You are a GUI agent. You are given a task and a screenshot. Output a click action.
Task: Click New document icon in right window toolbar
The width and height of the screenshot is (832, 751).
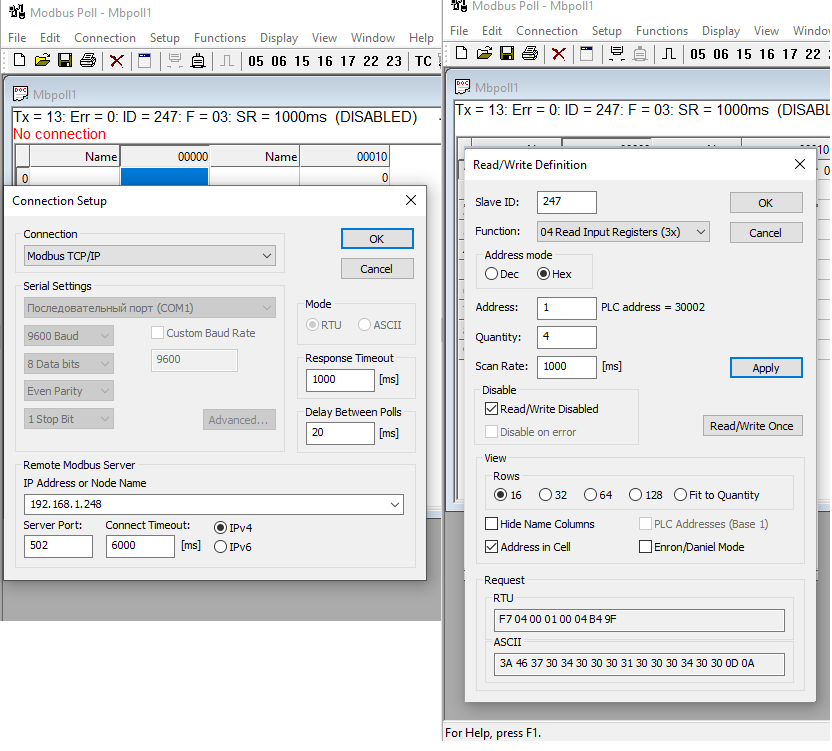[462, 54]
